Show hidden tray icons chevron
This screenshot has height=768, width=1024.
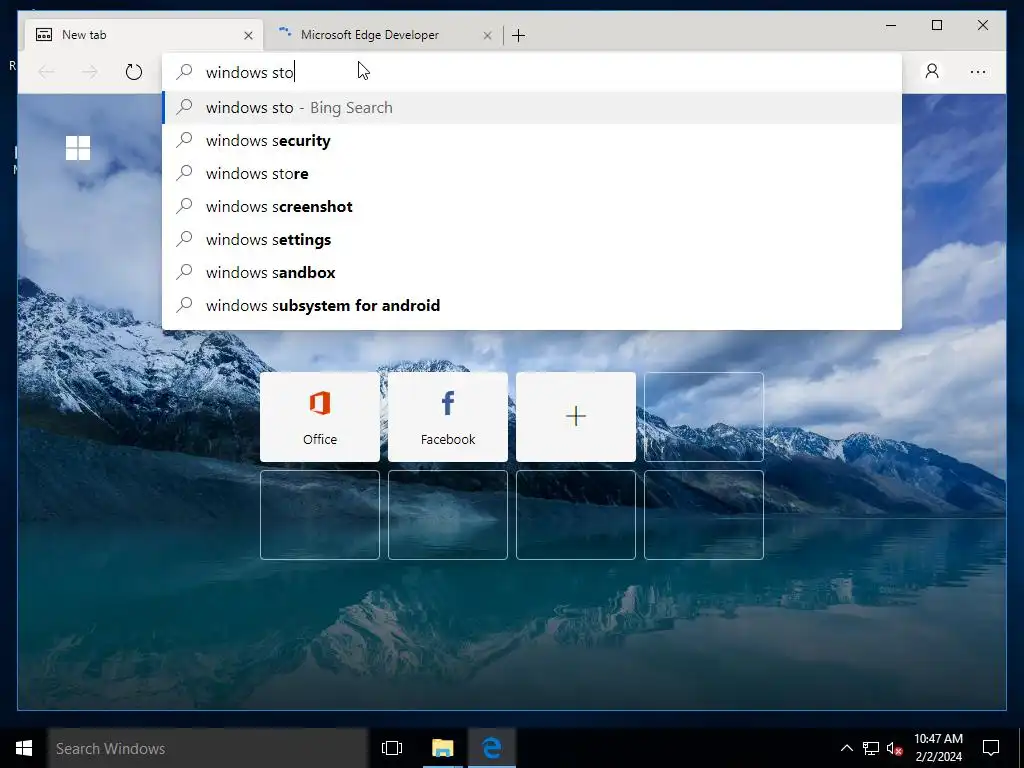(x=846, y=748)
